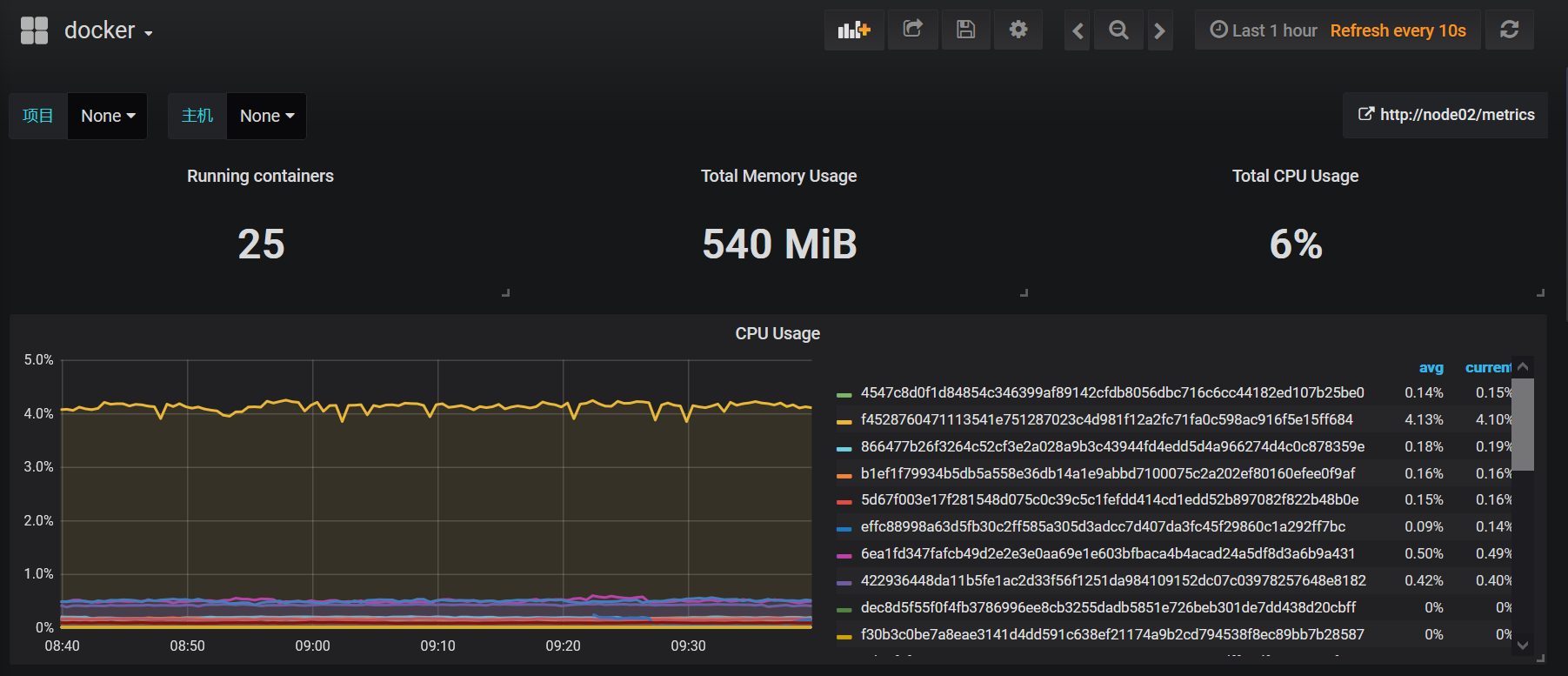Click the green swatch of series 4547c8d0f1d8

click(x=844, y=395)
